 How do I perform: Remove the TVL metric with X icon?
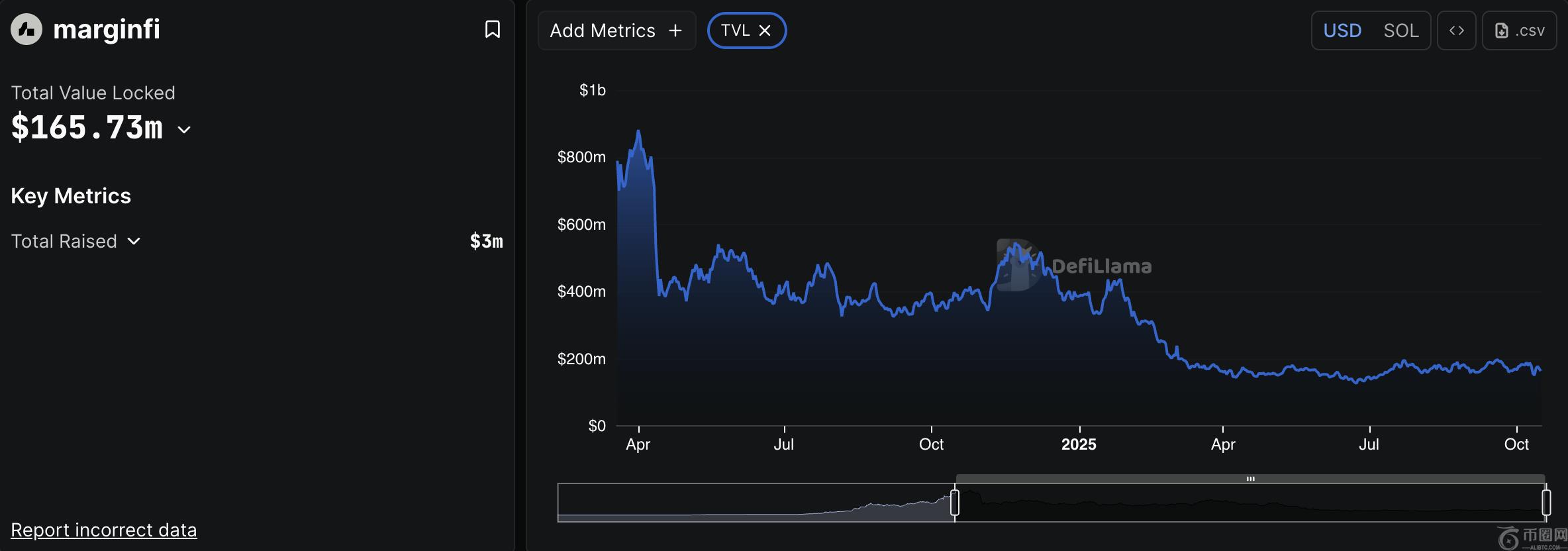click(765, 30)
